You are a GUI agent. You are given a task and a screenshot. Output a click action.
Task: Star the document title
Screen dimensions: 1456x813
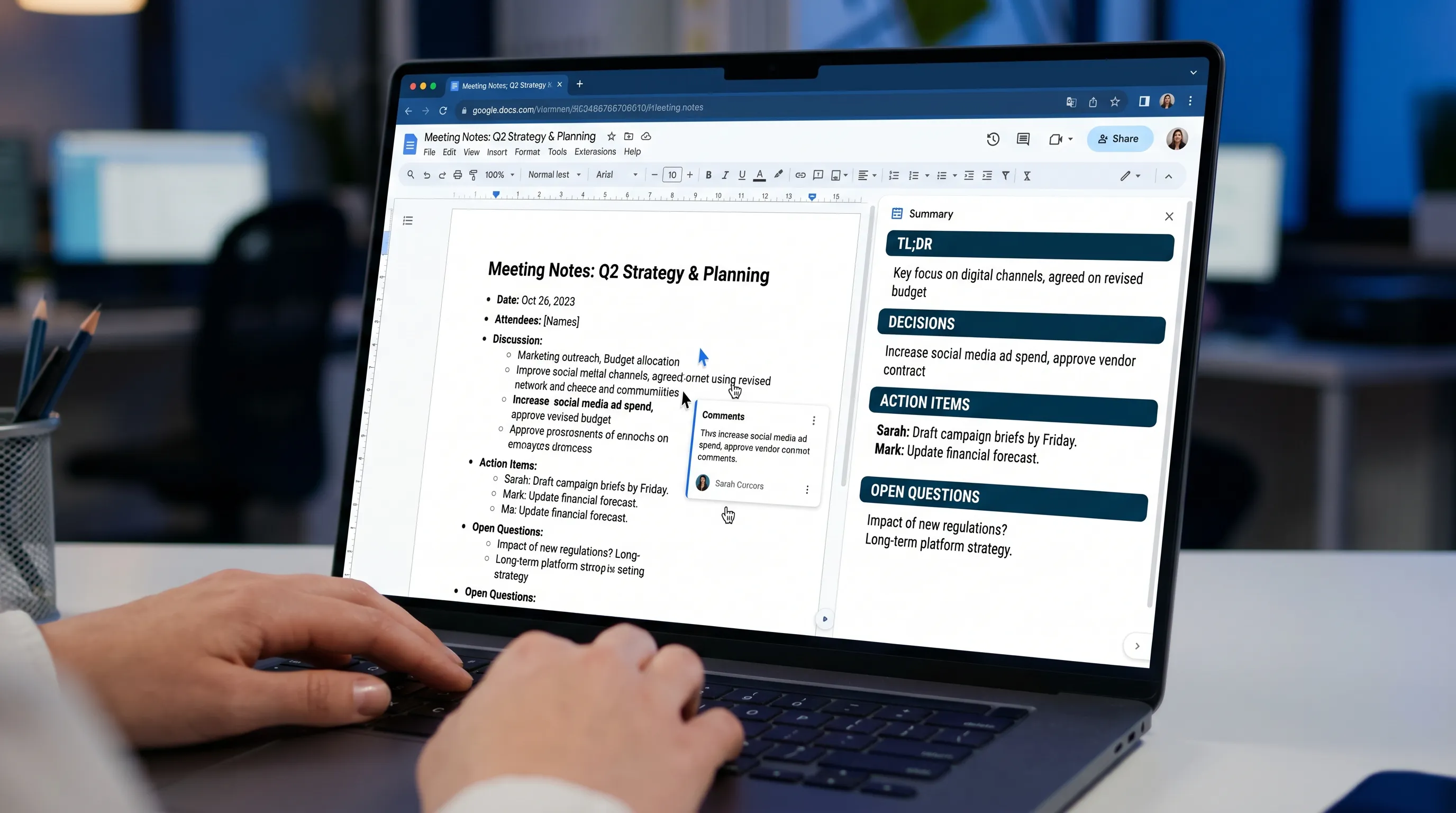(611, 136)
